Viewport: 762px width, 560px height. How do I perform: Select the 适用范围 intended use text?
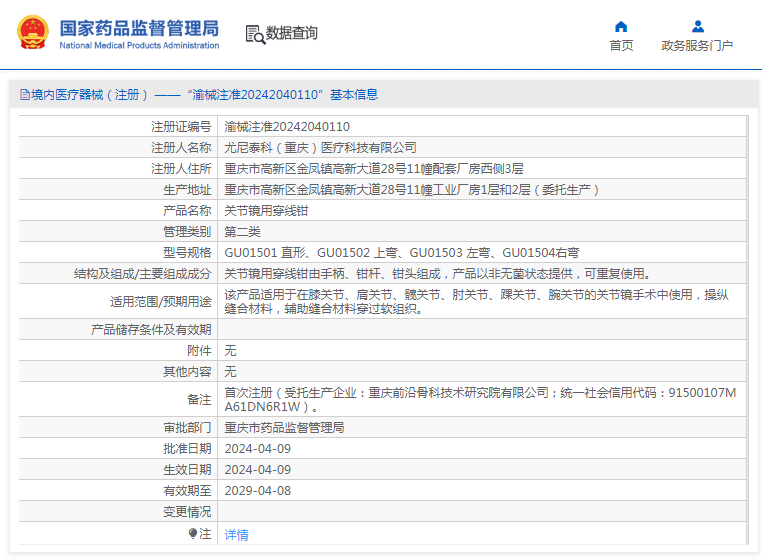[476, 301]
